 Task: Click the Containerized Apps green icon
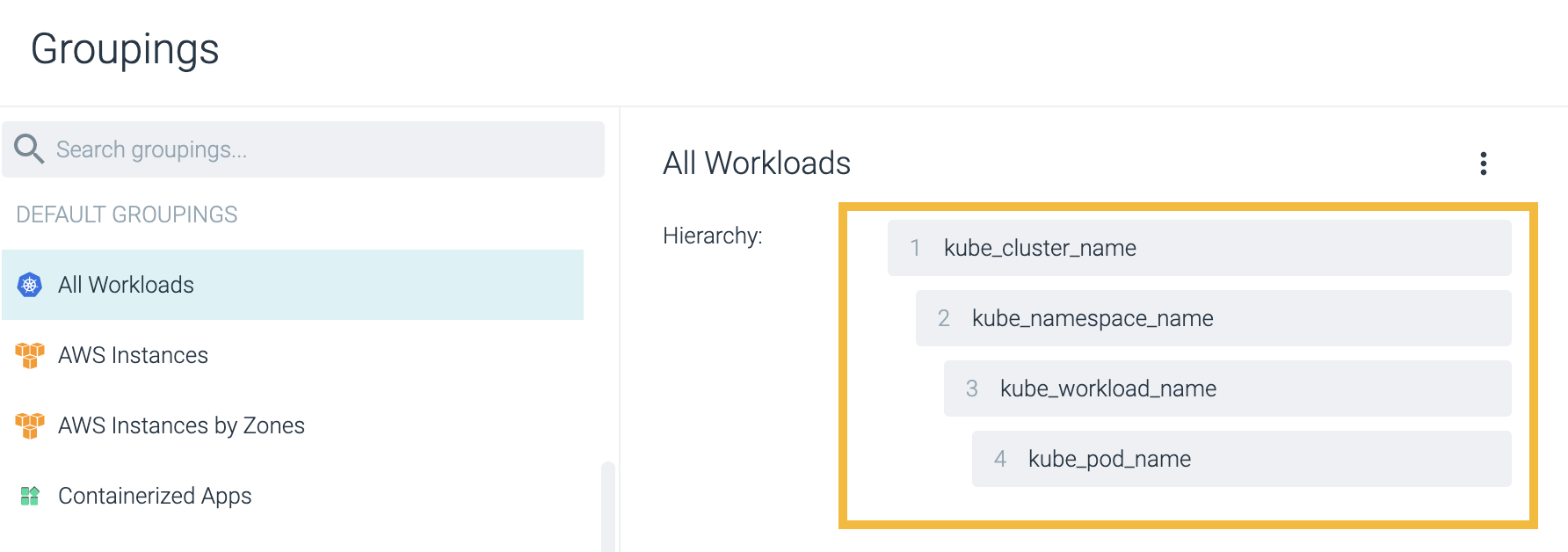pos(30,496)
